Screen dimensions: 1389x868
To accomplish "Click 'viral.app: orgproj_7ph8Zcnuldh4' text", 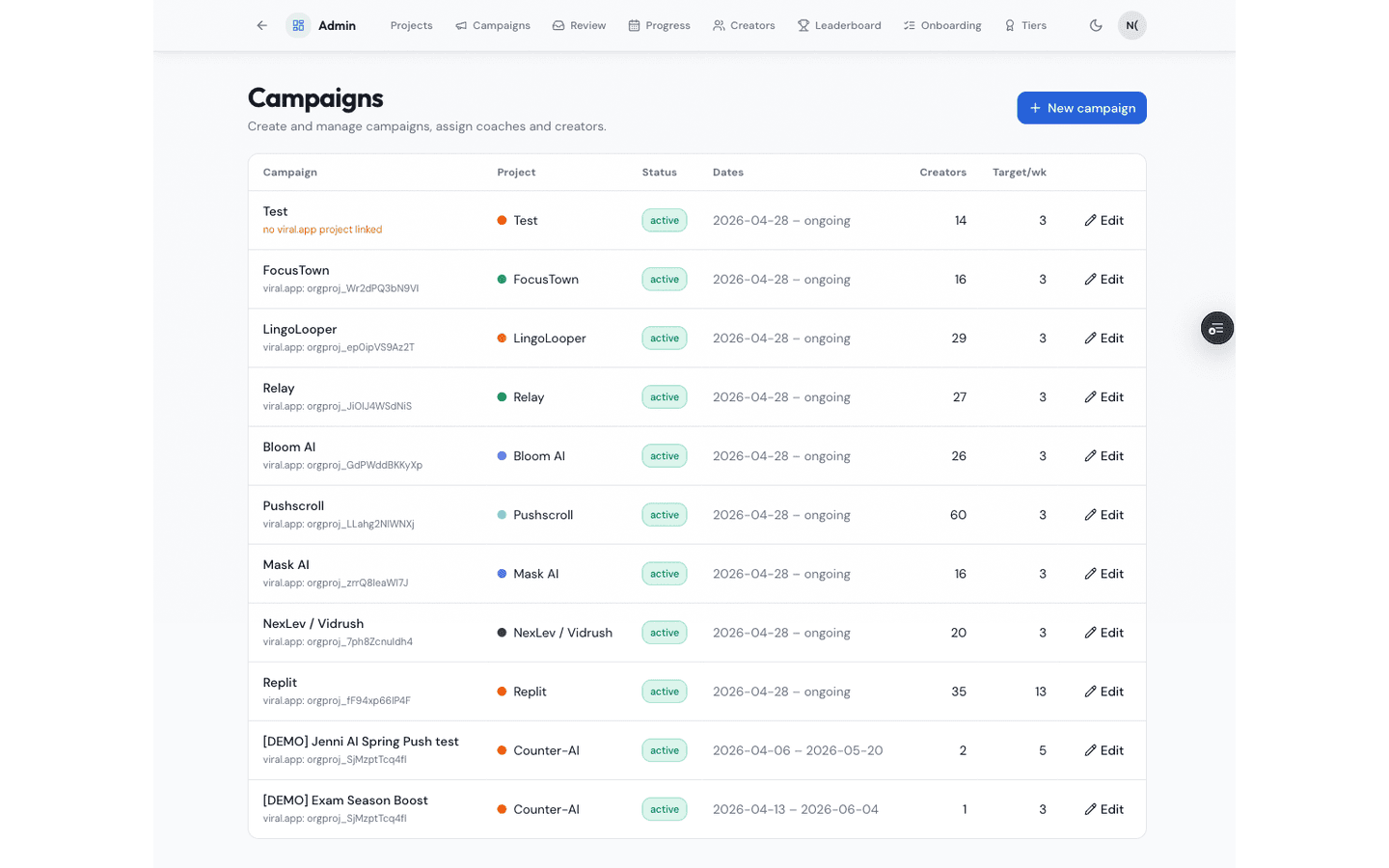I will pyautogui.click(x=338, y=641).
